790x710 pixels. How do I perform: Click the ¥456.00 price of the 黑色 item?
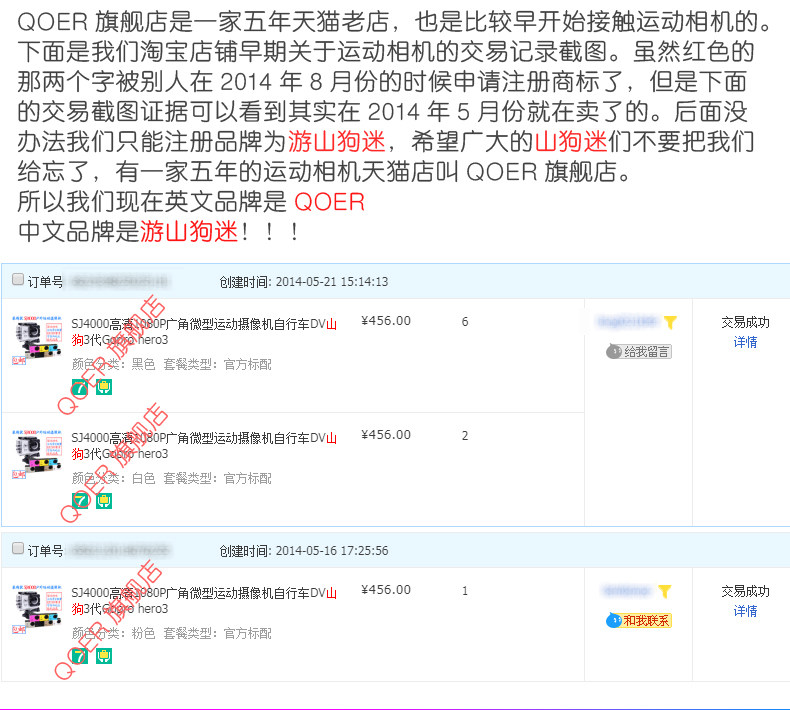386,321
